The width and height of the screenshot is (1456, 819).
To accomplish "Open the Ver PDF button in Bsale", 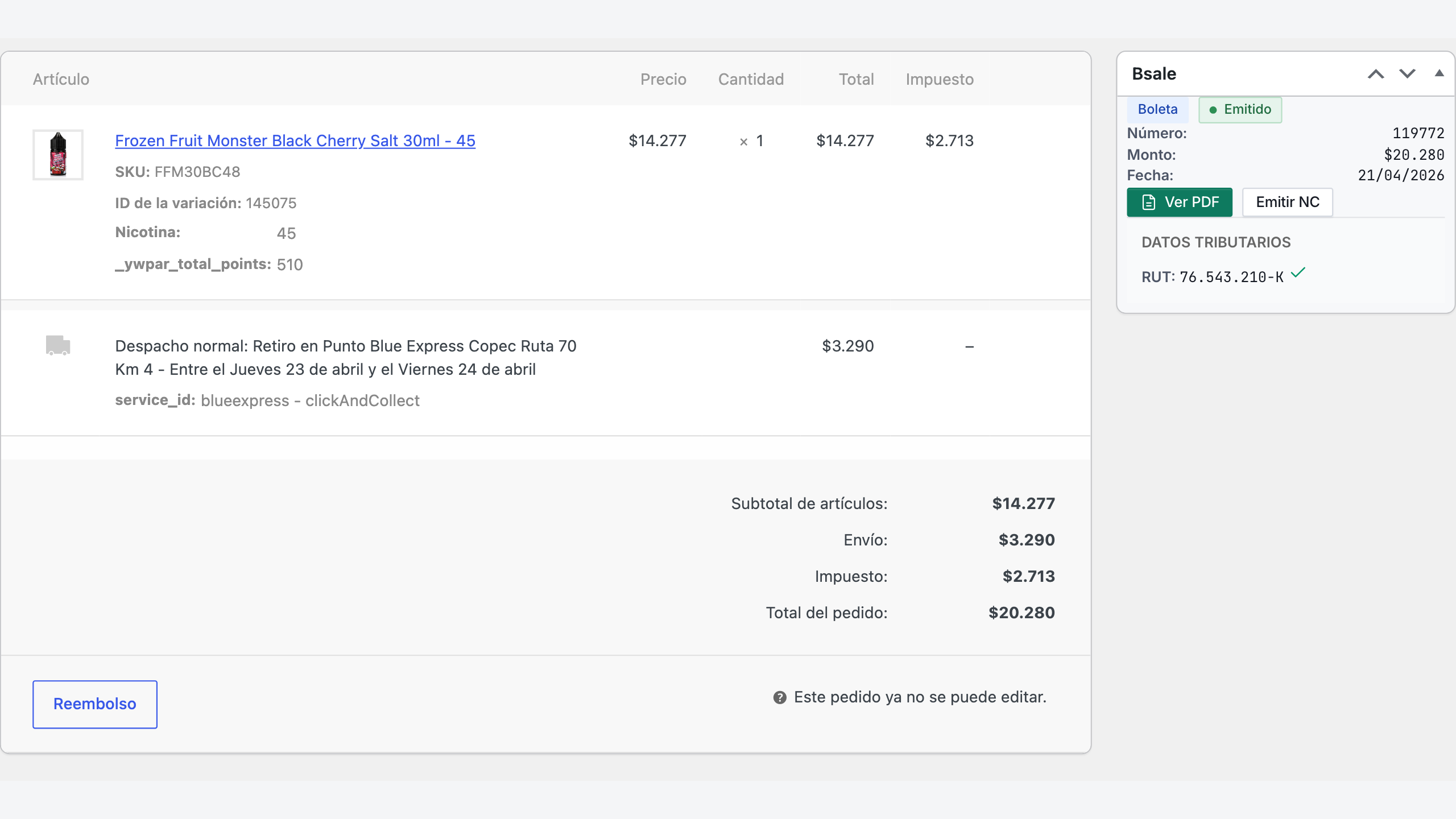I will tap(1180, 202).
